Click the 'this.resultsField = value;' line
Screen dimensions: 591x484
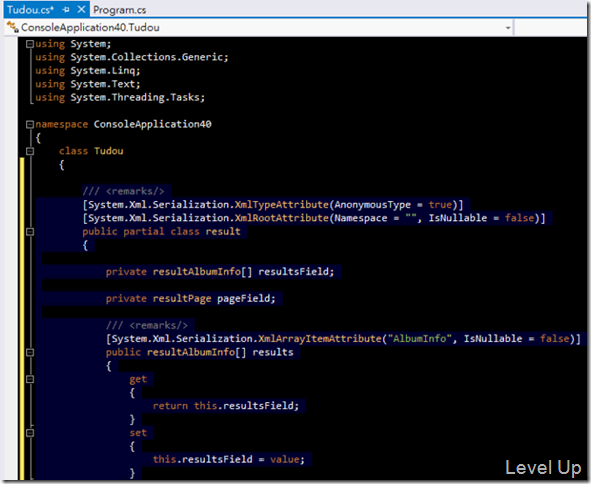pos(228,459)
